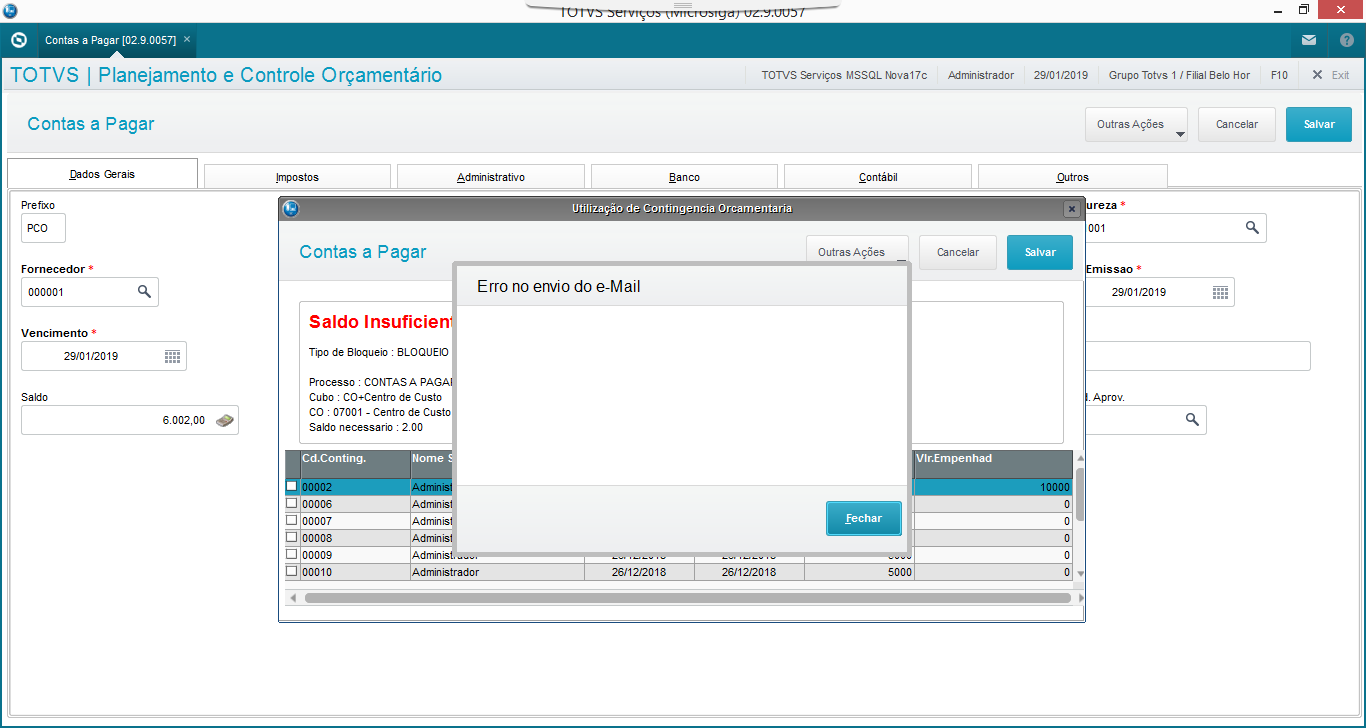
Task: Tick the checkbox for row 00002
Action: coord(292,487)
